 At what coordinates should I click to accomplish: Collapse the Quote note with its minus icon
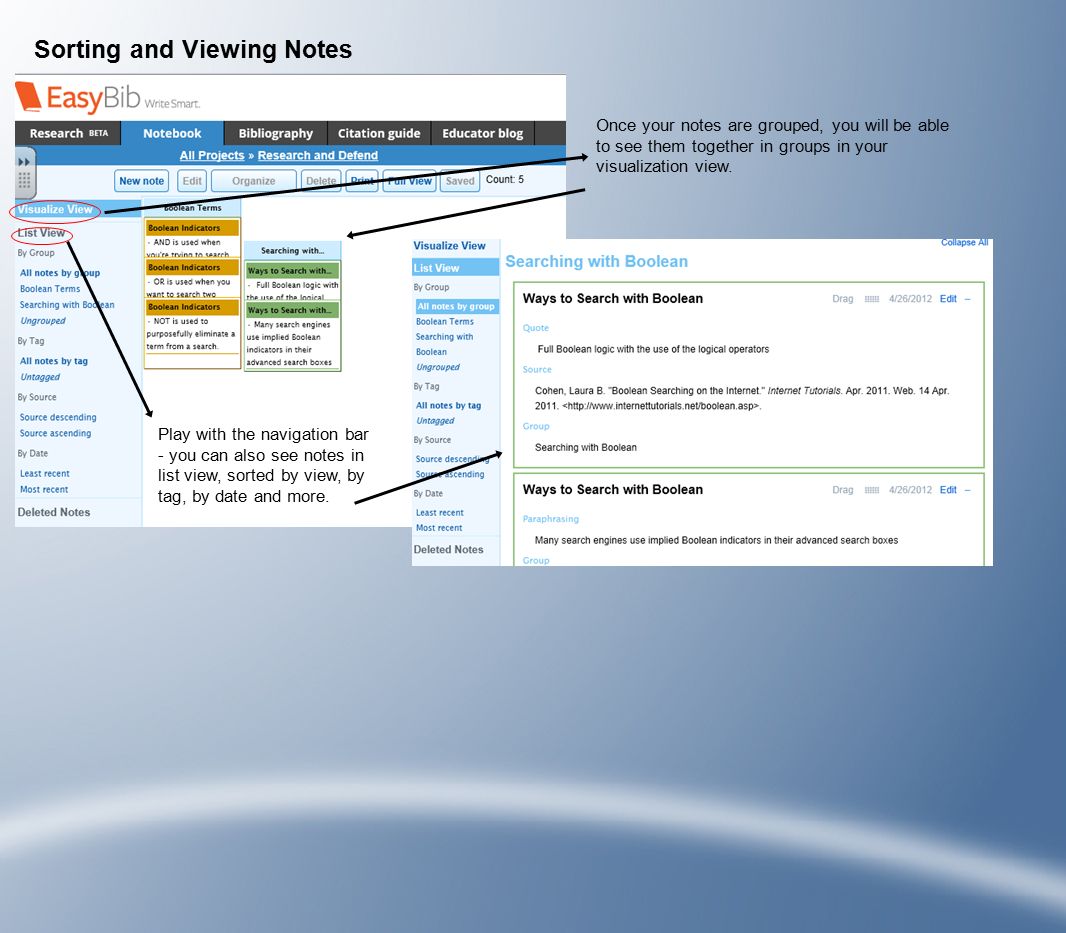tap(967, 299)
